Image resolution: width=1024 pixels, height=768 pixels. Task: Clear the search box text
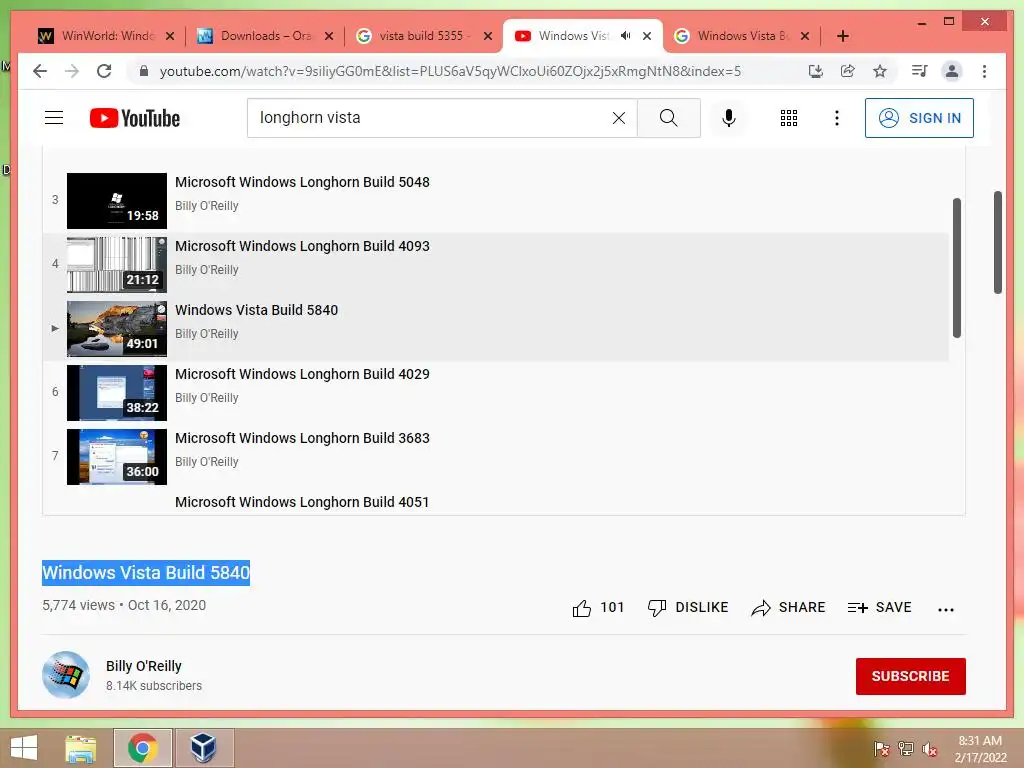618,118
